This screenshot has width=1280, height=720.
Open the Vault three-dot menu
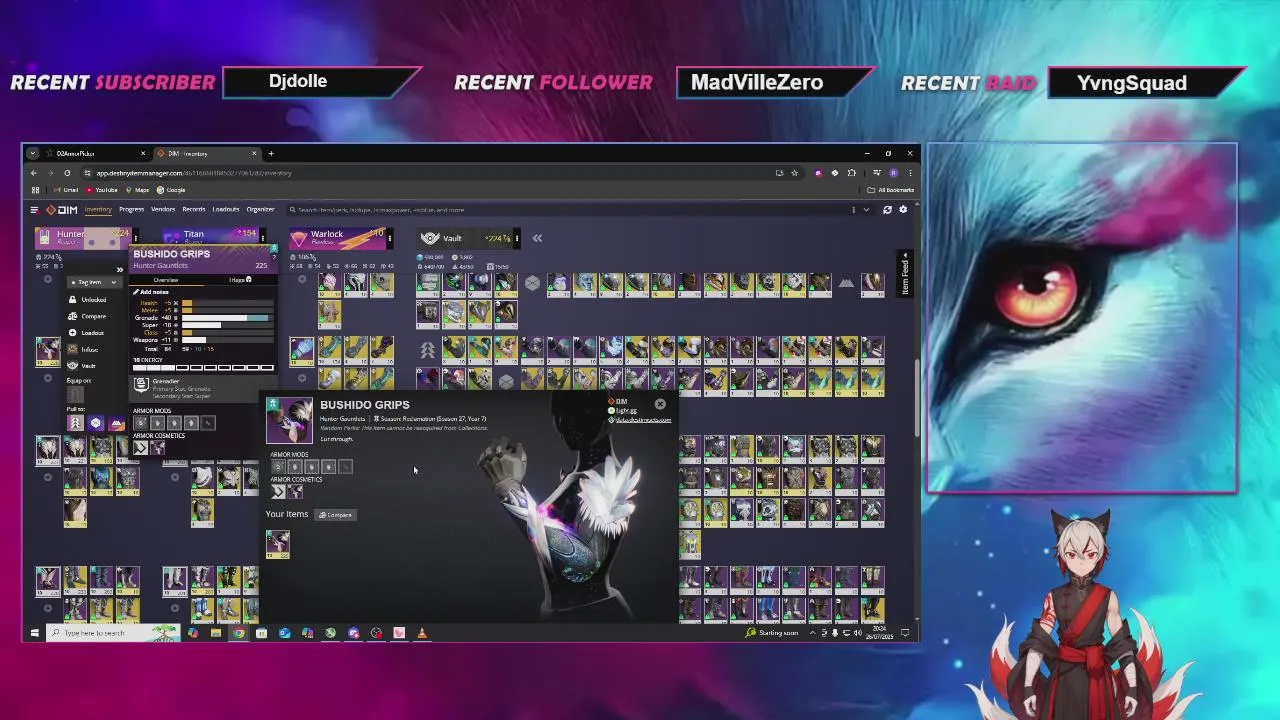516,238
